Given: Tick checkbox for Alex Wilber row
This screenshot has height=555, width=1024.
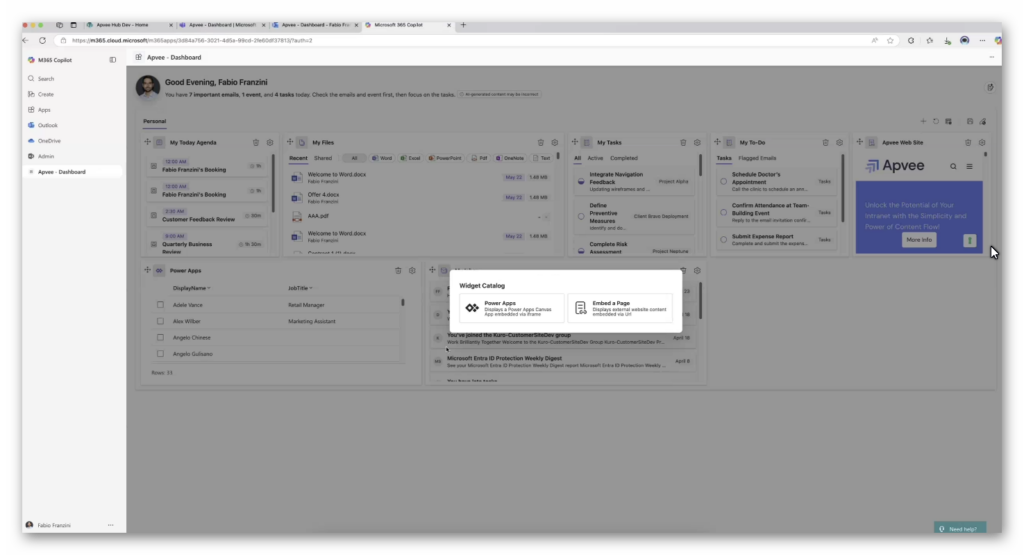Looking at the screenshot, I should 160,321.
